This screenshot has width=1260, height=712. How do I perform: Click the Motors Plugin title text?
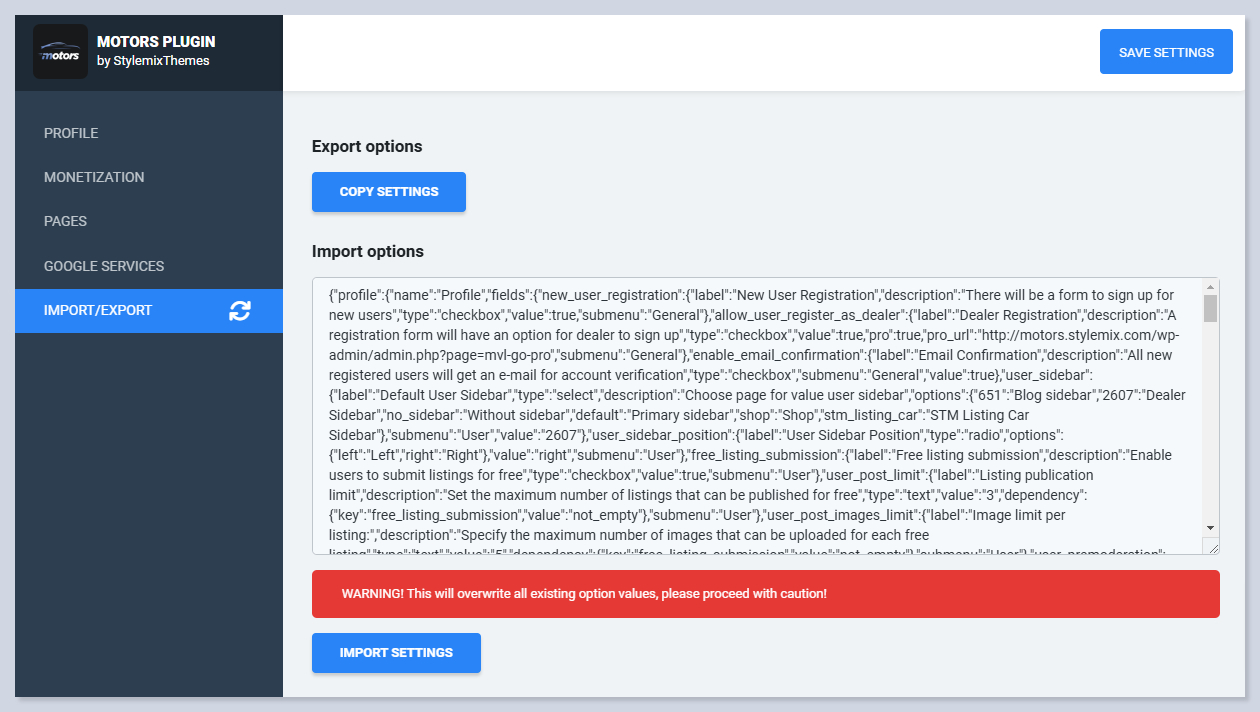point(156,42)
